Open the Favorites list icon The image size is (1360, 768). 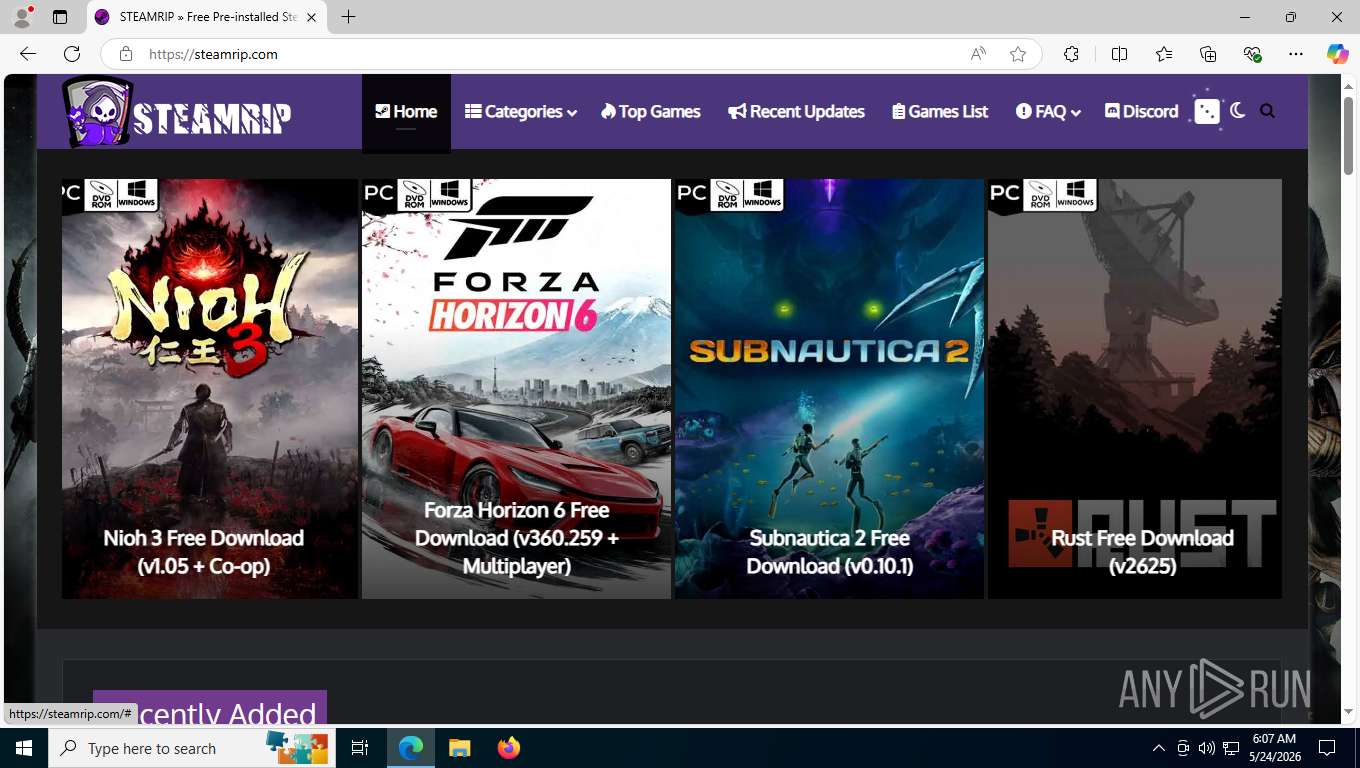[1164, 54]
